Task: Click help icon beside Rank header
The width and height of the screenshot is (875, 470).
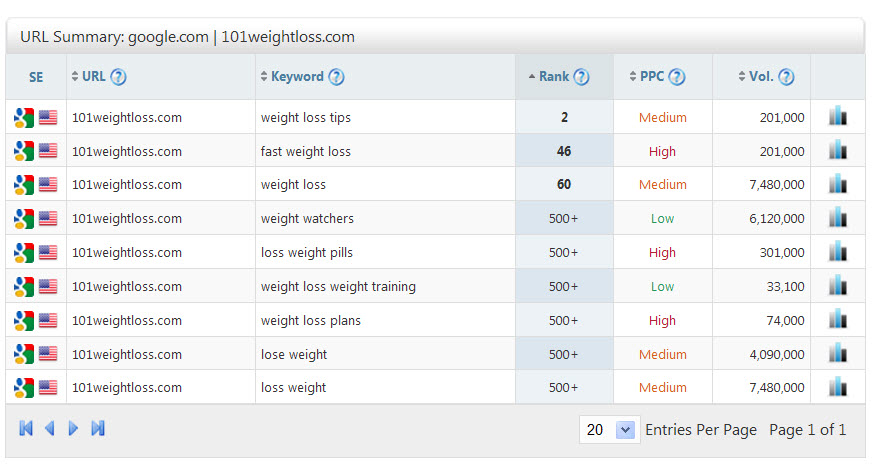Action: 581,77
